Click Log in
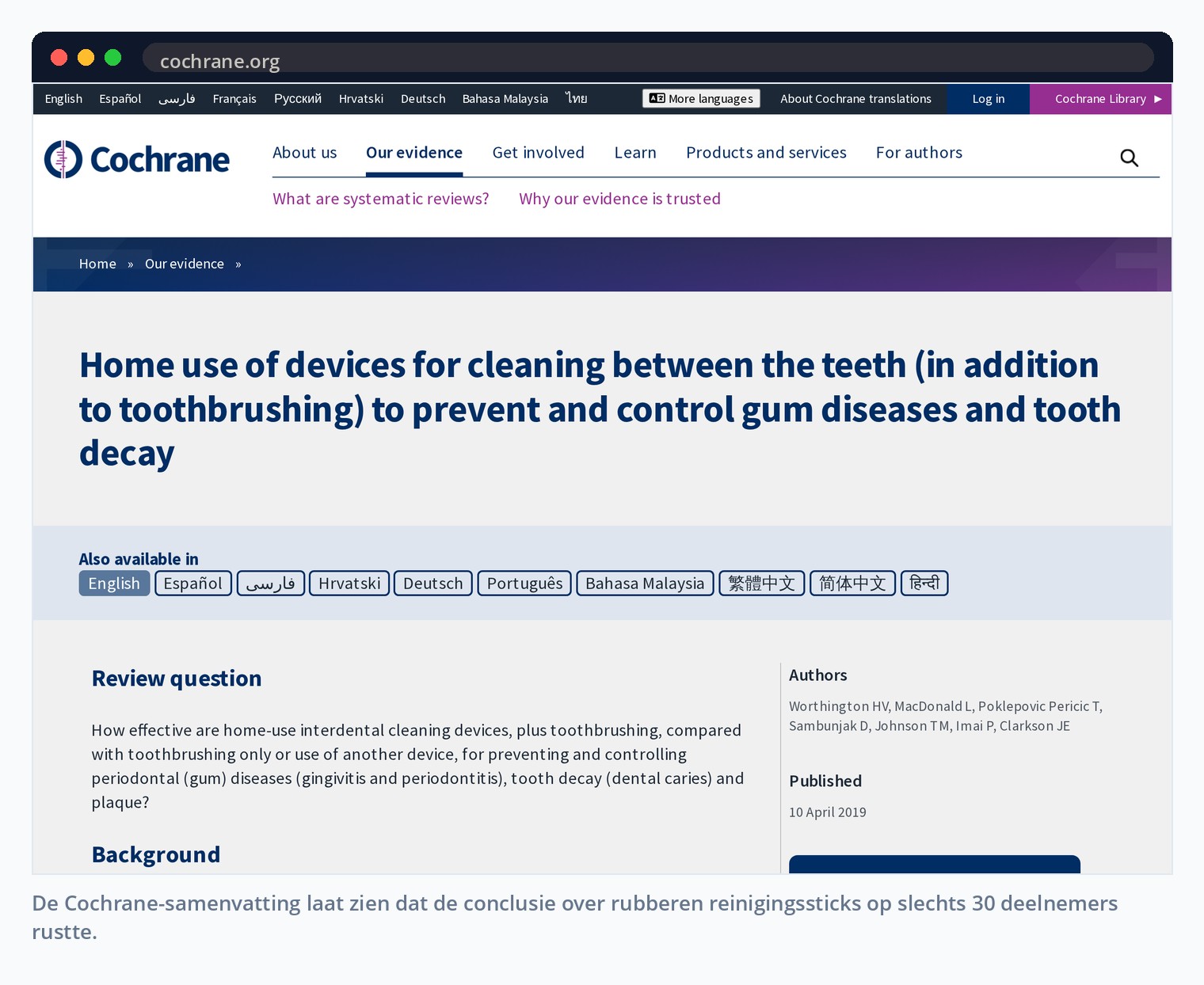1204x985 pixels. tap(989, 99)
